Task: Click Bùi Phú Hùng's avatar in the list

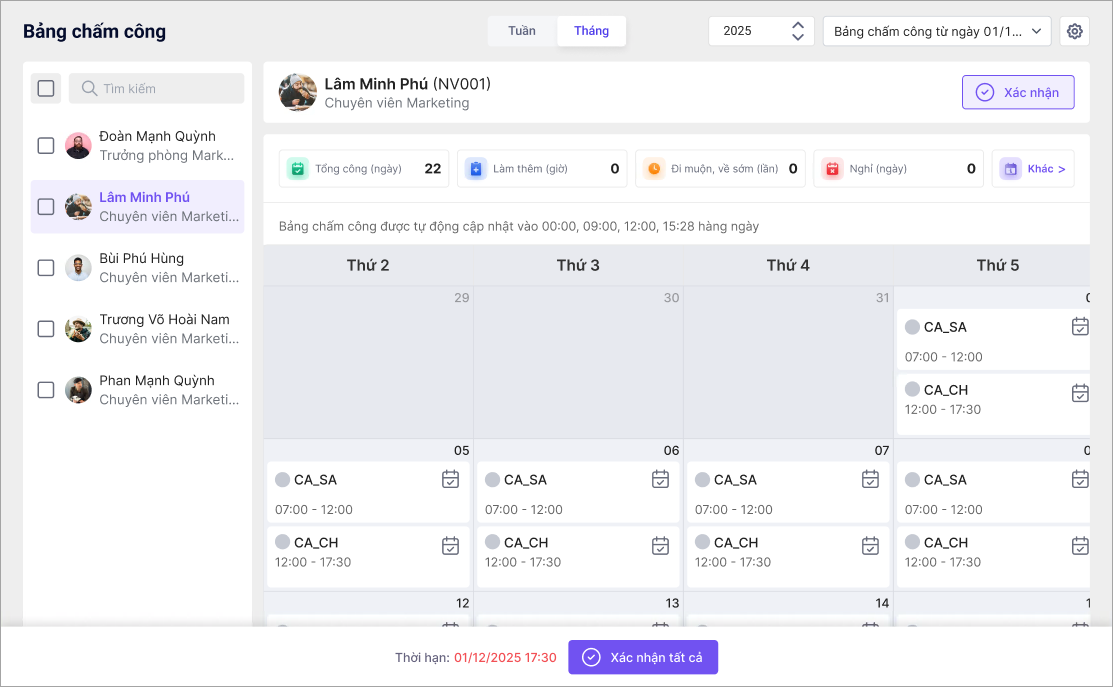Action: [x=78, y=268]
